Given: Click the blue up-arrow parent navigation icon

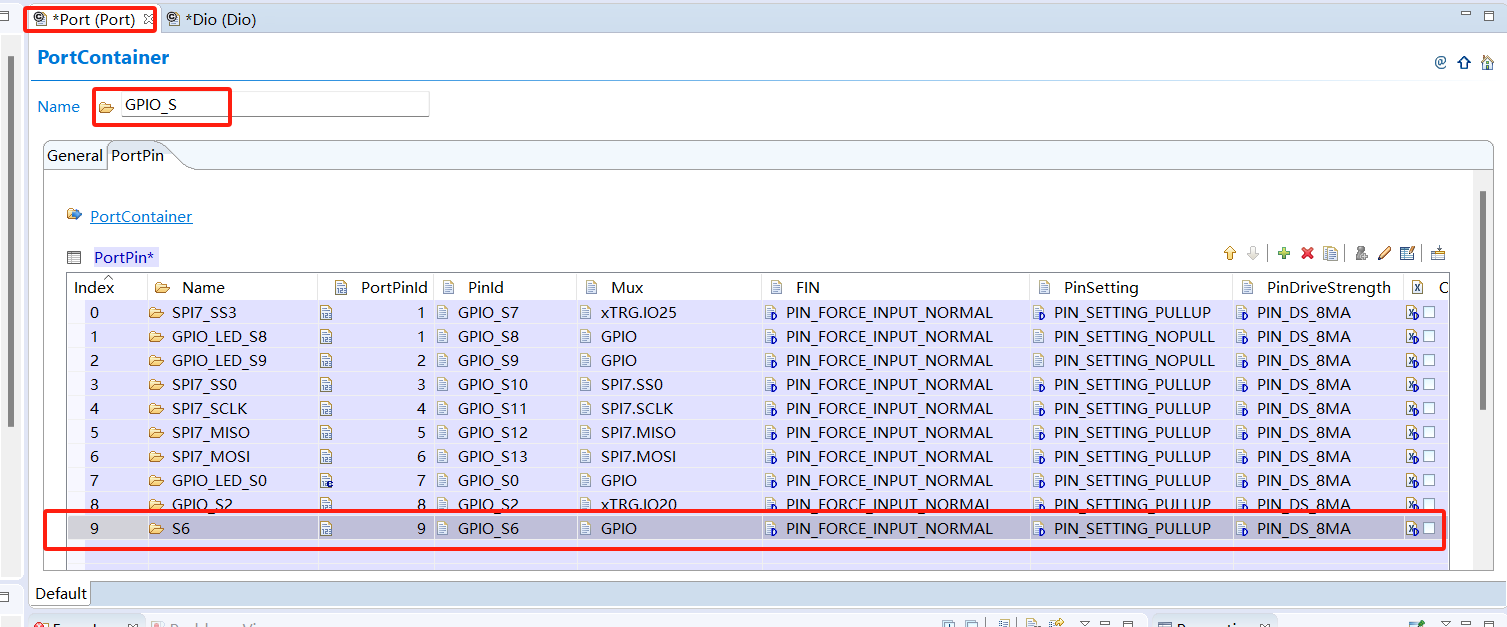Looking at the screenshot, I should click(1464, 62).
